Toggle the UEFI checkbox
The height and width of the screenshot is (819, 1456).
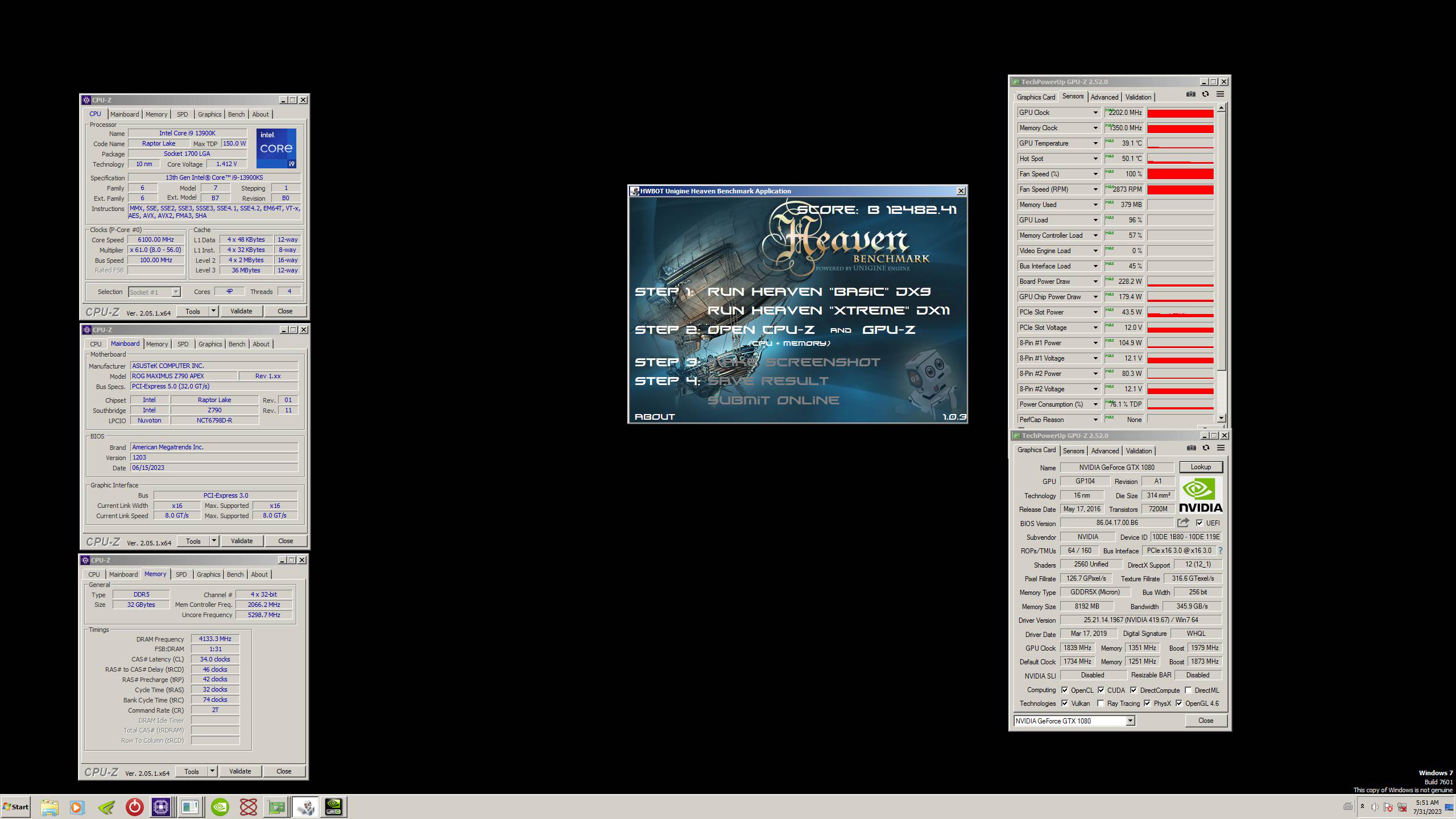(1199, 523)
